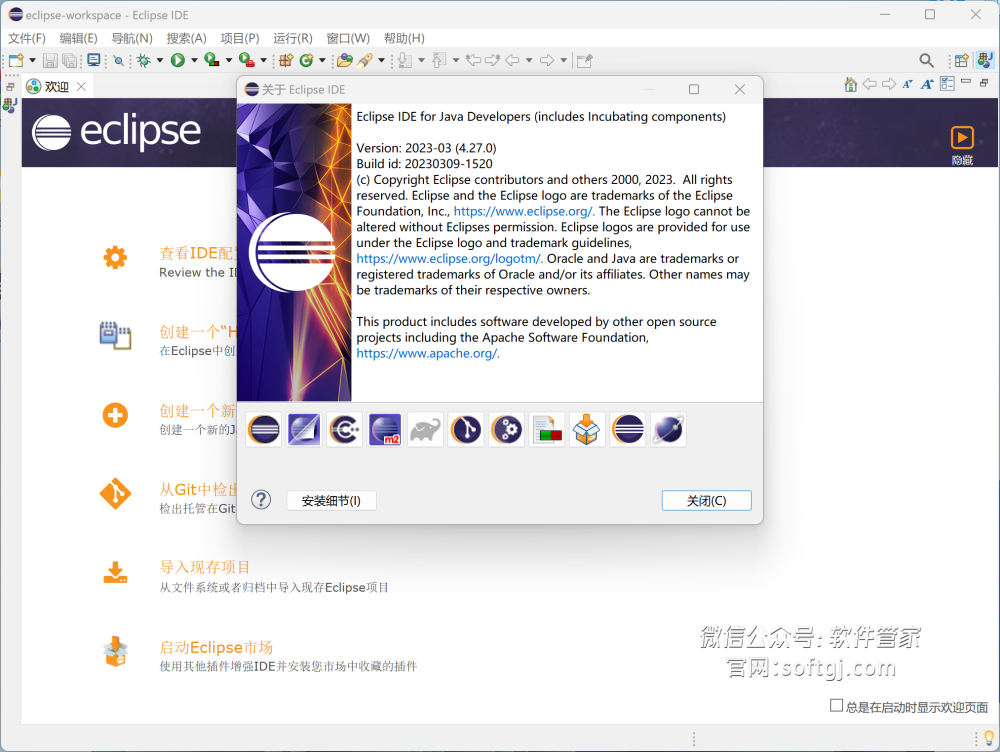Enable always show welcome page checkbox
Screen dimensions: 1000x752
tap(836, 705)
